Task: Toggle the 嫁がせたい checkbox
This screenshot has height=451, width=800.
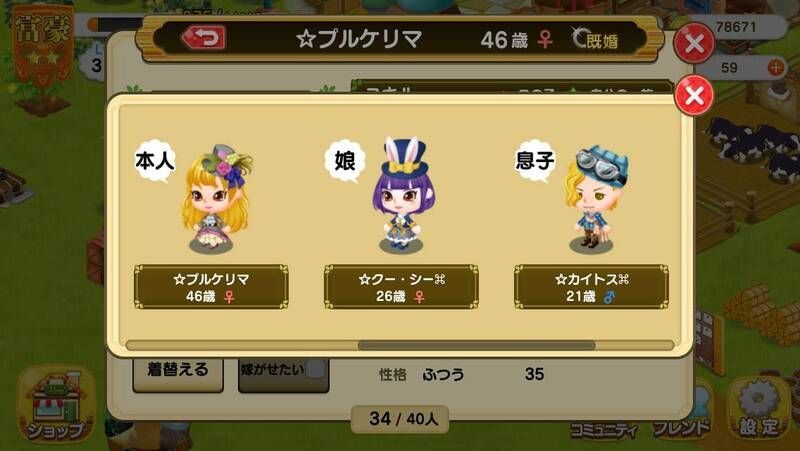Action: point(315,369)
